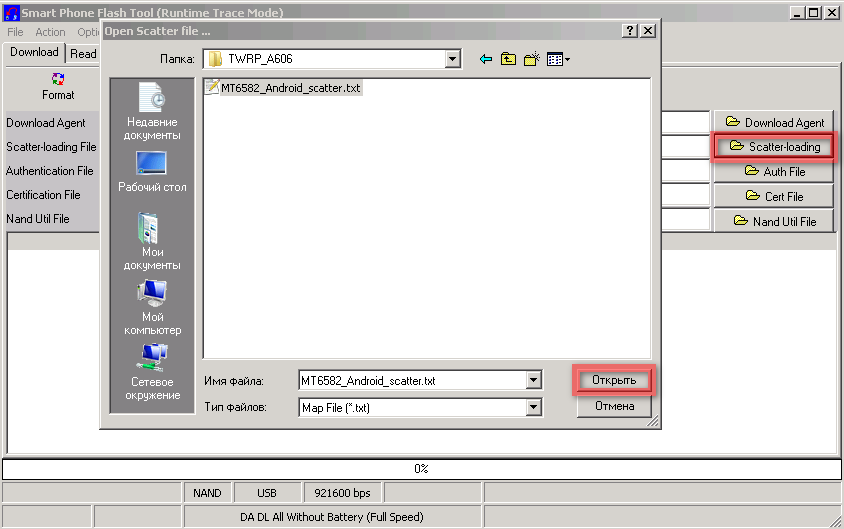Go back using the blue arrow icon

486,59
